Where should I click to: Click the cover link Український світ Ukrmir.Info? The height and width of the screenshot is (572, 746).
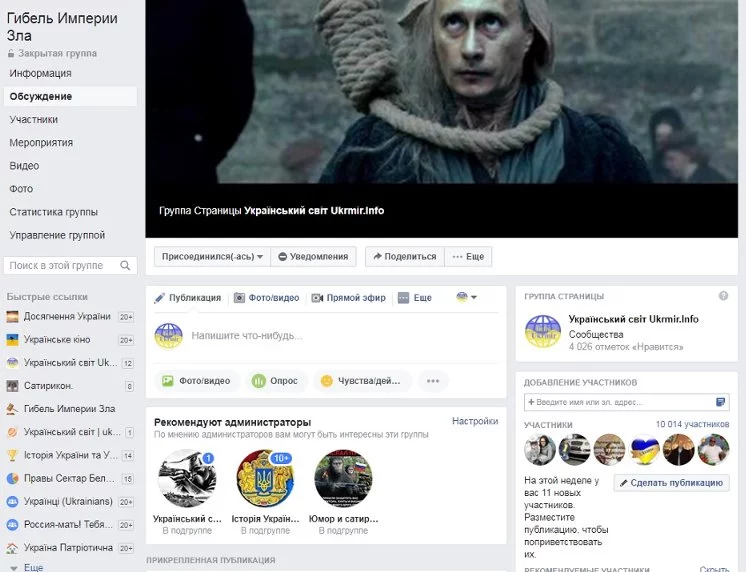[x=314, y=210]
